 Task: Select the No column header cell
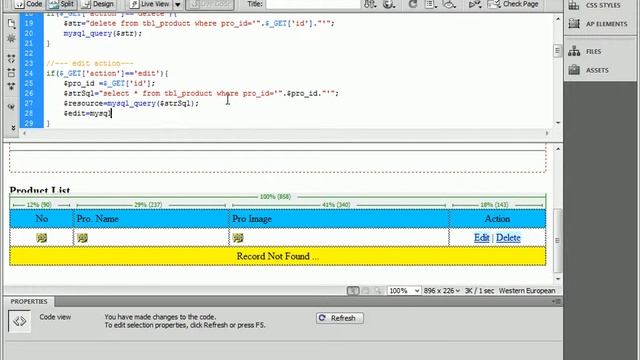point(41,219)
